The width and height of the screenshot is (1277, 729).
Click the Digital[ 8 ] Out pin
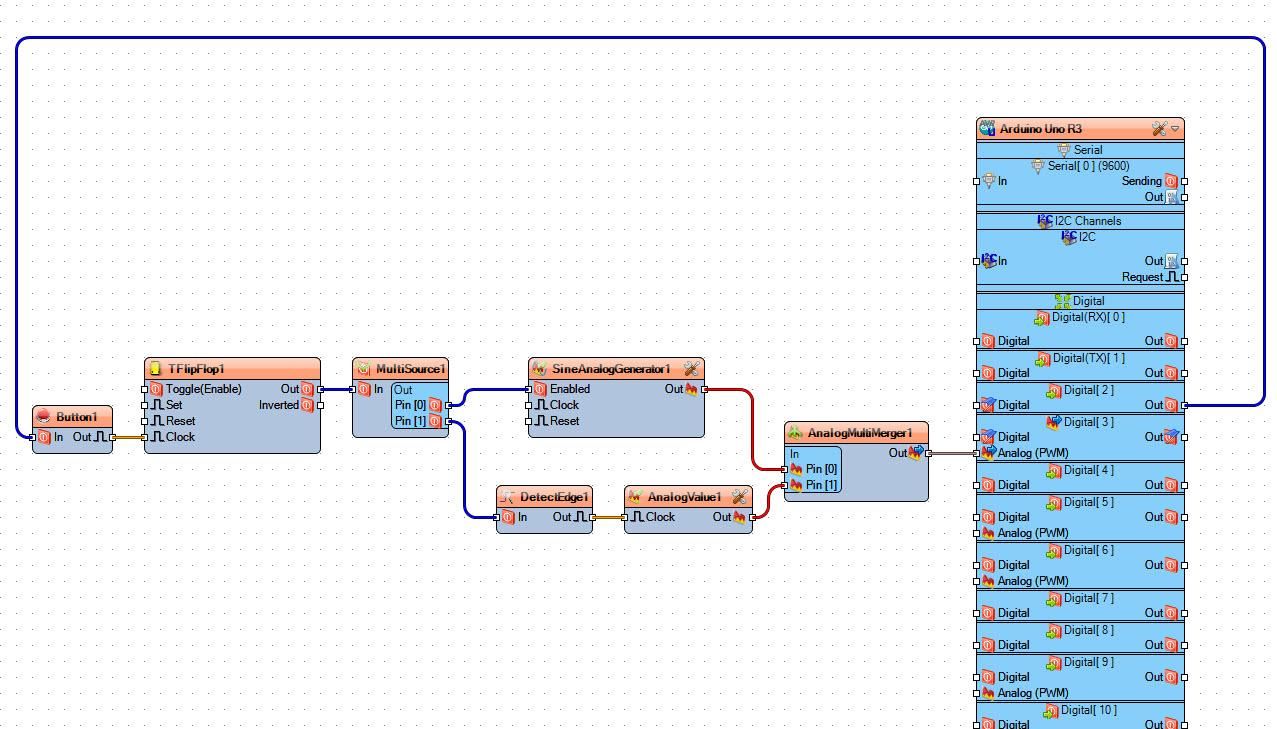coord(1184,645)
